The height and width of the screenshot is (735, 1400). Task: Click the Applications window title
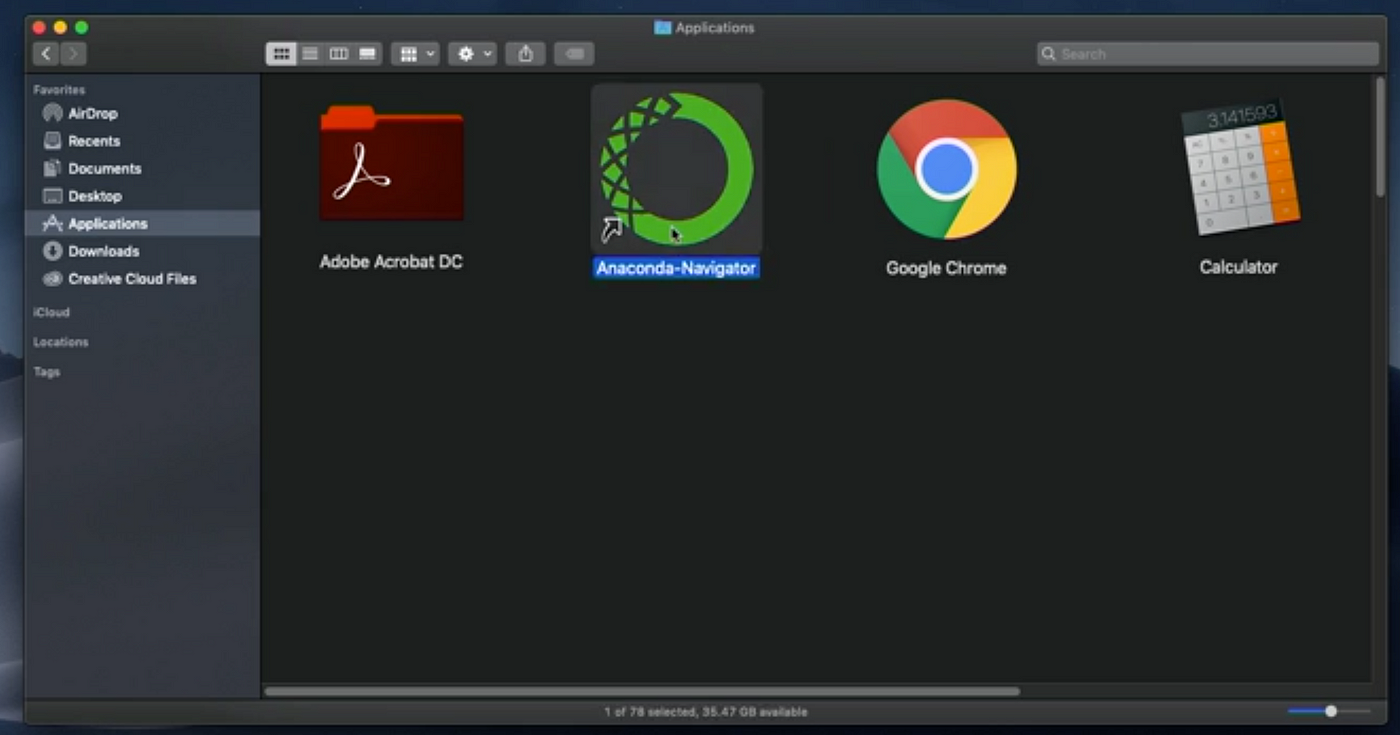click(x=715, y=28)
